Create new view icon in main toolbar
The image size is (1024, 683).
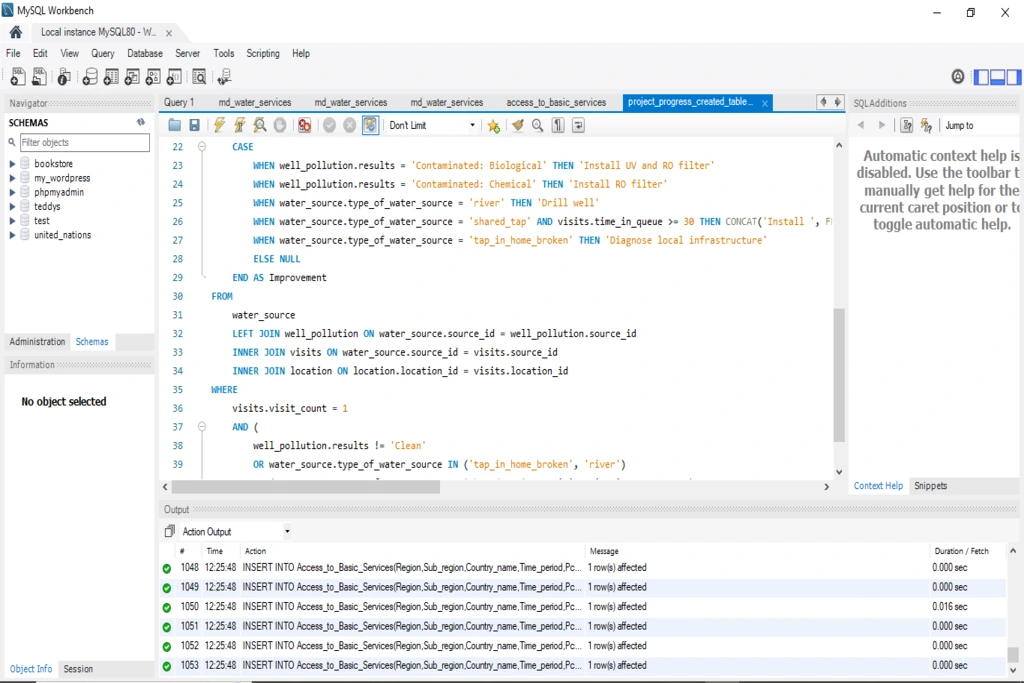coord(132,77)
